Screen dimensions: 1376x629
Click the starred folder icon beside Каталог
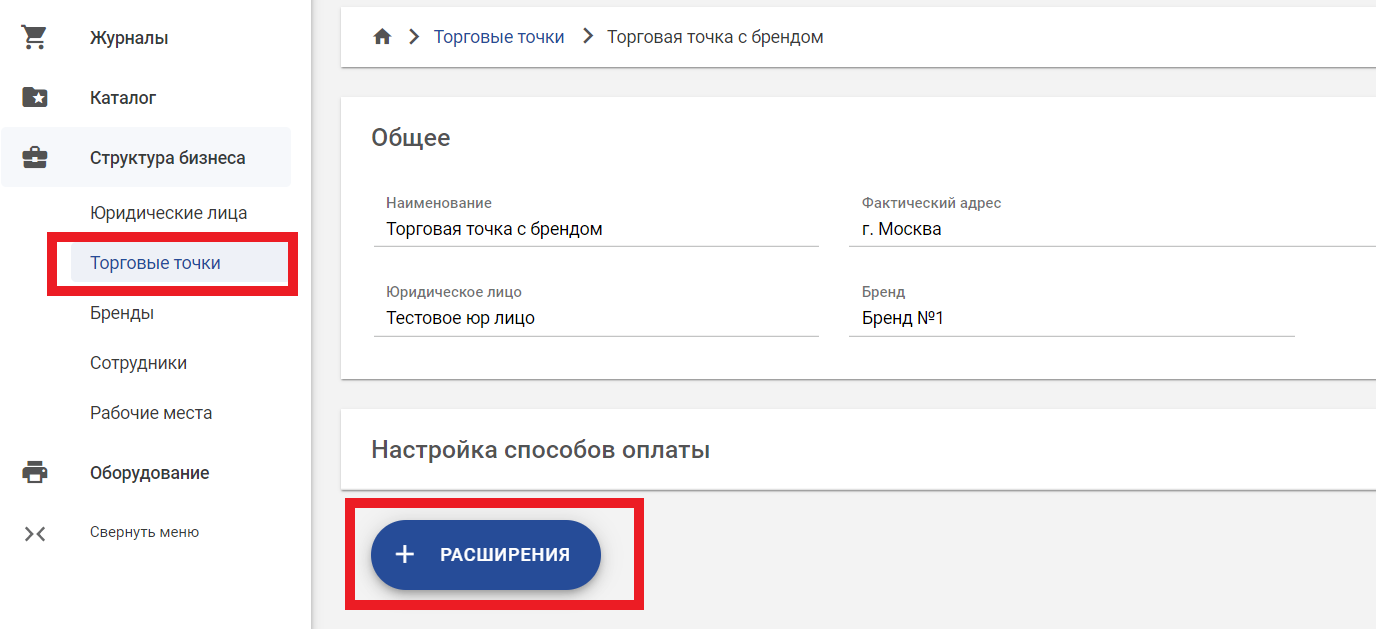35,98
